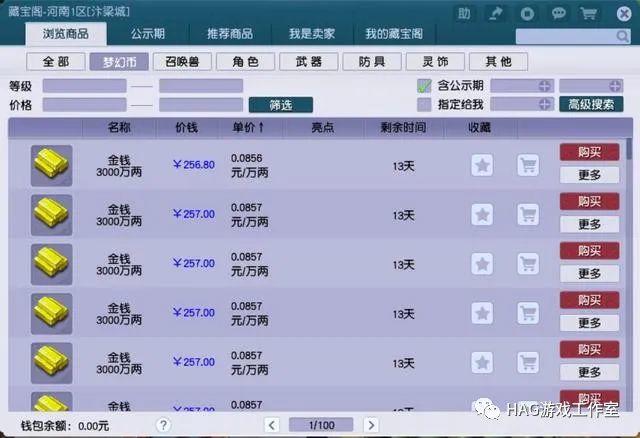Check the 指定给我 checkbox
The image size is (640, 438).
coord(424,104)
